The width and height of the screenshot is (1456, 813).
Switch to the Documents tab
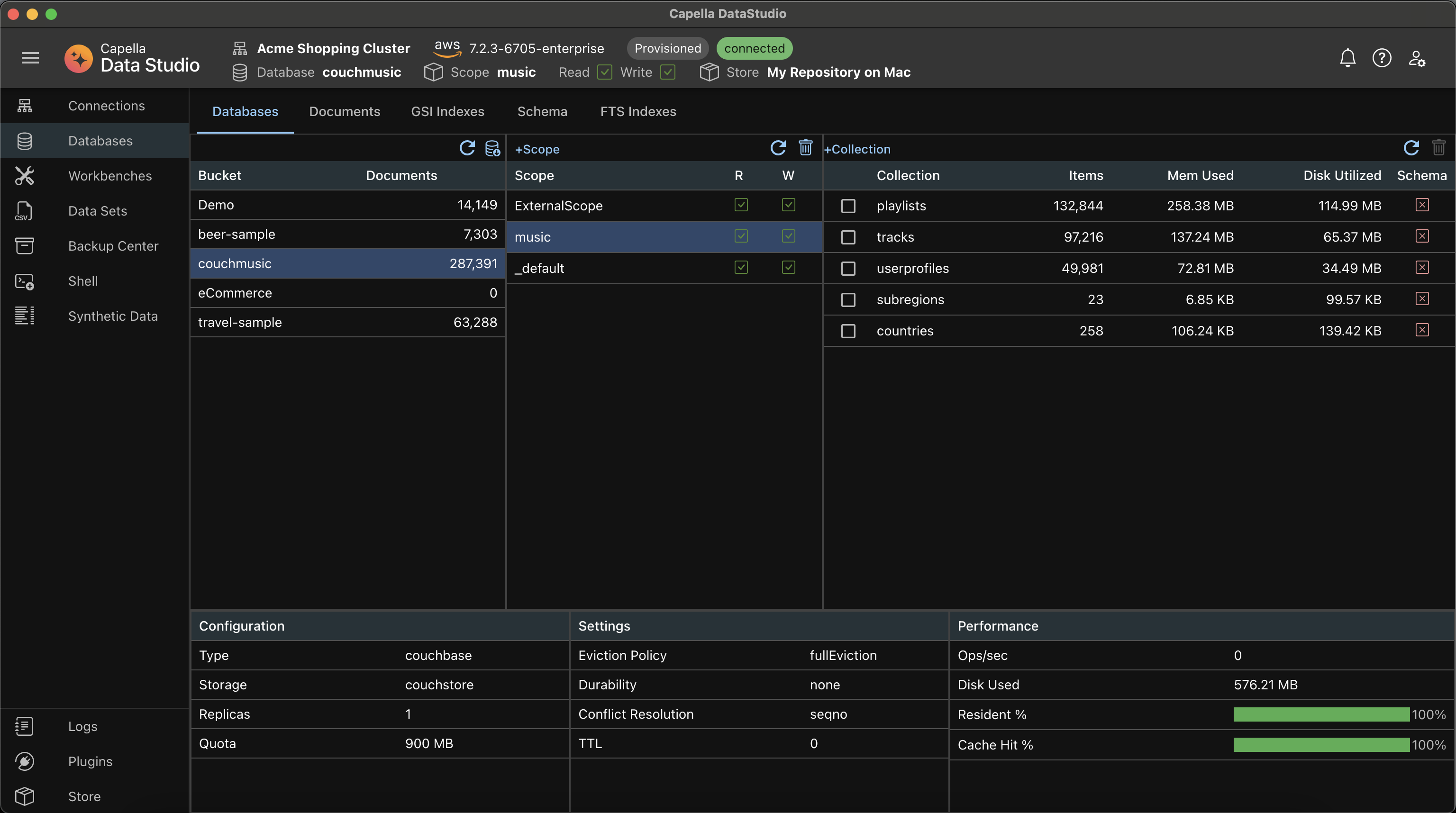tap(344, 111)
